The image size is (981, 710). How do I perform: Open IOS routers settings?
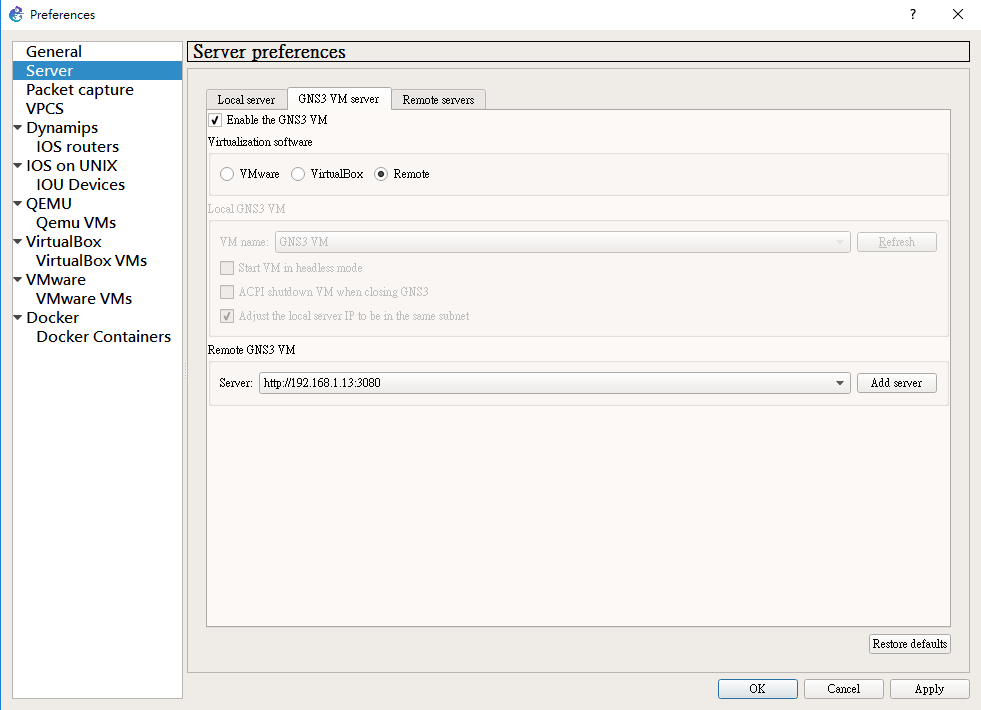coord(78,146)
